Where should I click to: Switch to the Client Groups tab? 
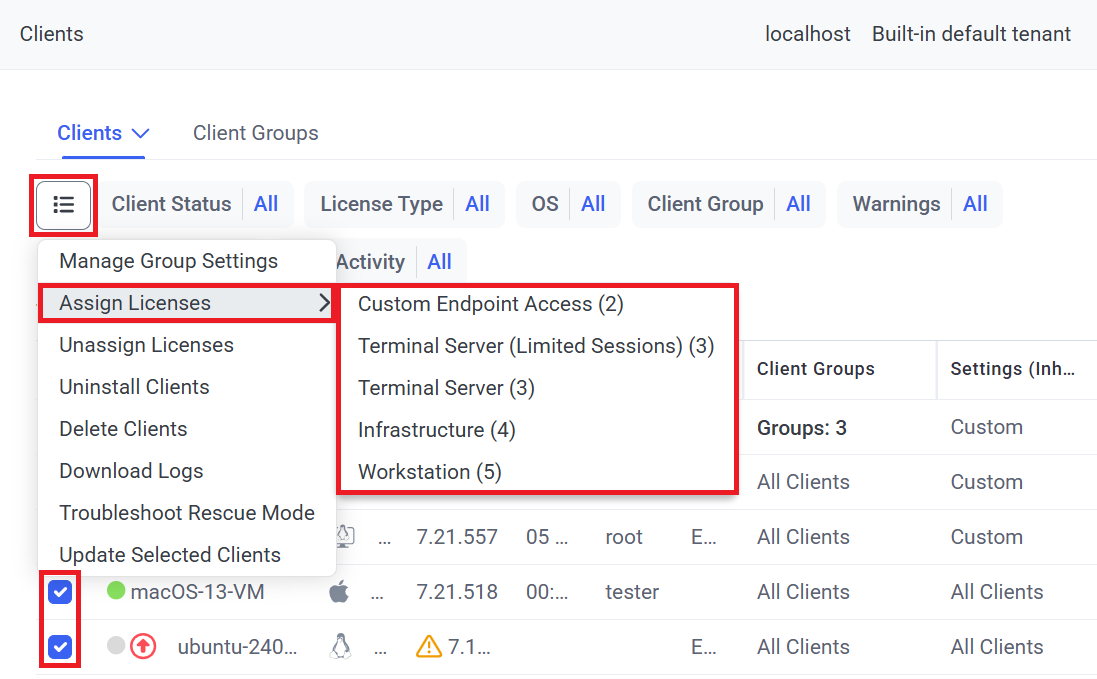click(256, 133)
